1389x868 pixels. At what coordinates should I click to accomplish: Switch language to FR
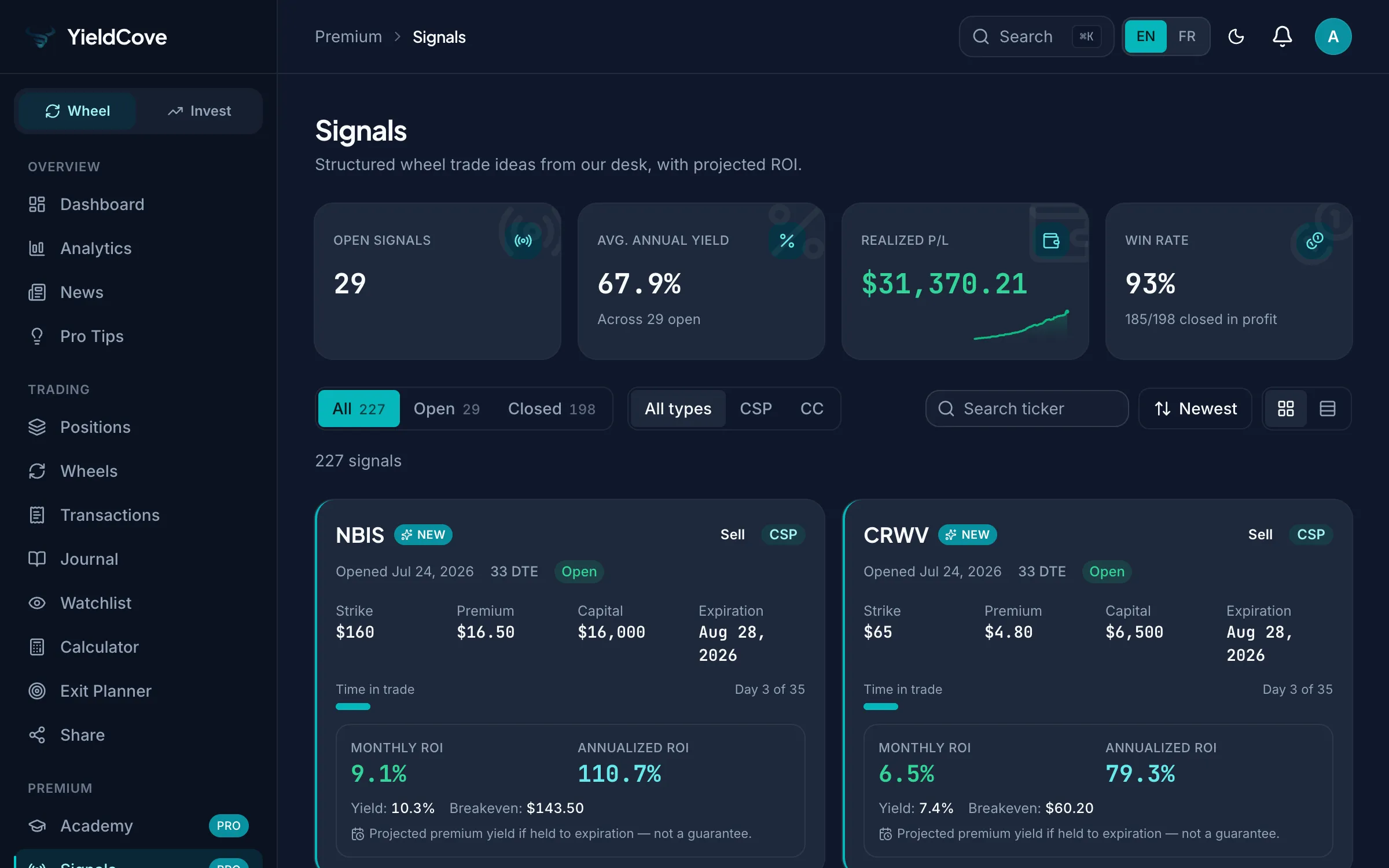click(x=1186, y=36)
